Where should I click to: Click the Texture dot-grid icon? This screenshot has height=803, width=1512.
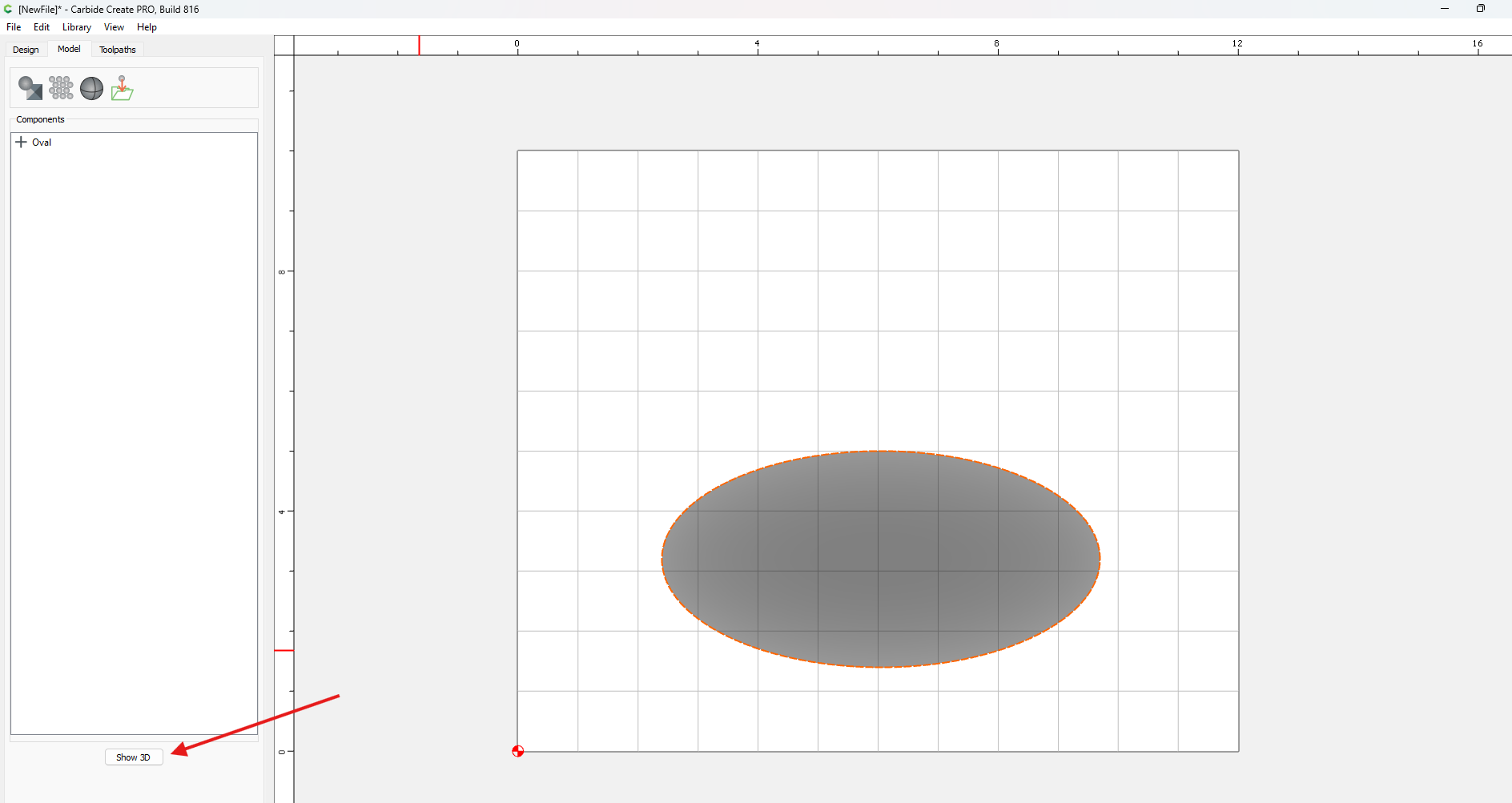61,88
